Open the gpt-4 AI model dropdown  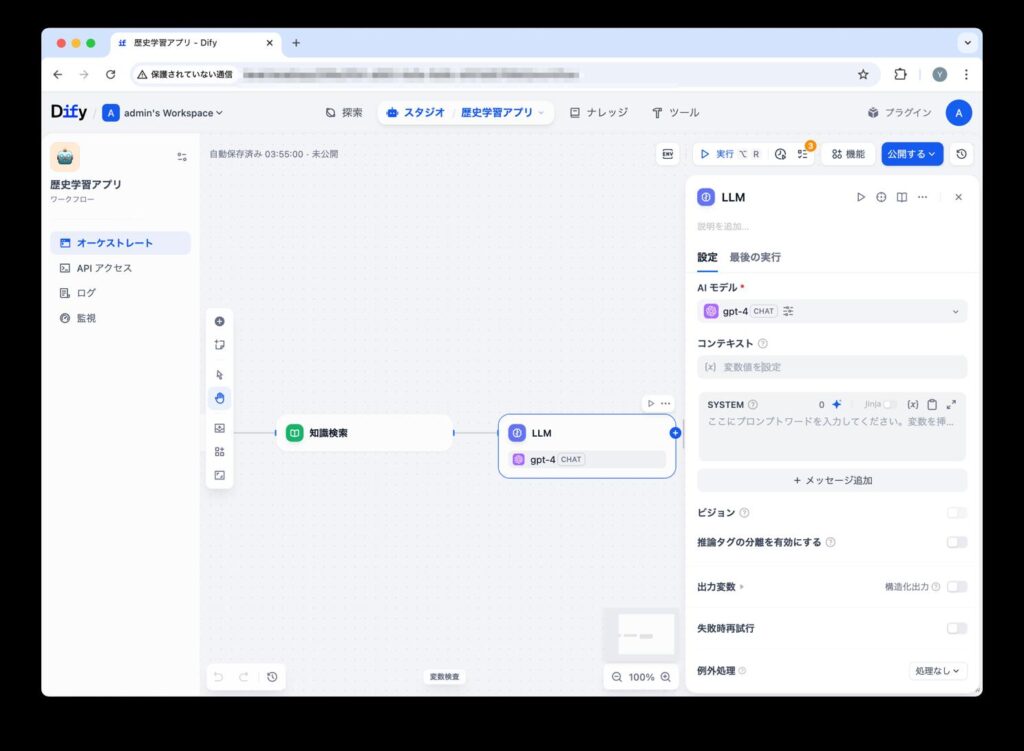coord(832,311)
